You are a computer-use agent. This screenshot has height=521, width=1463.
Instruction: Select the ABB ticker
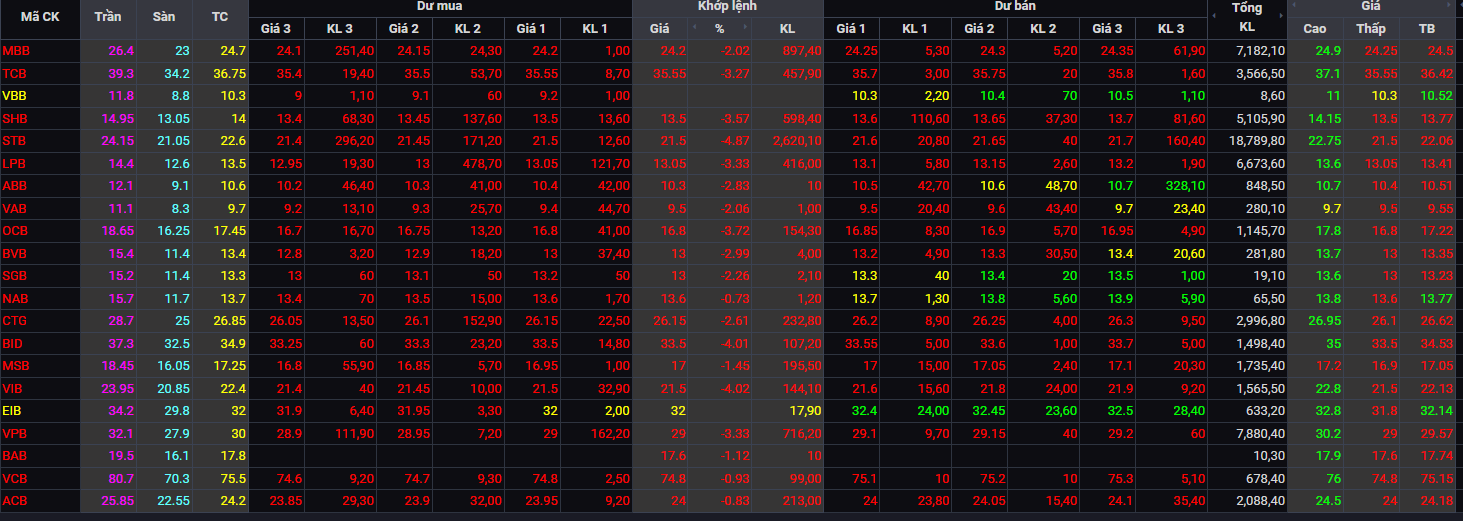tap(15, 185)
